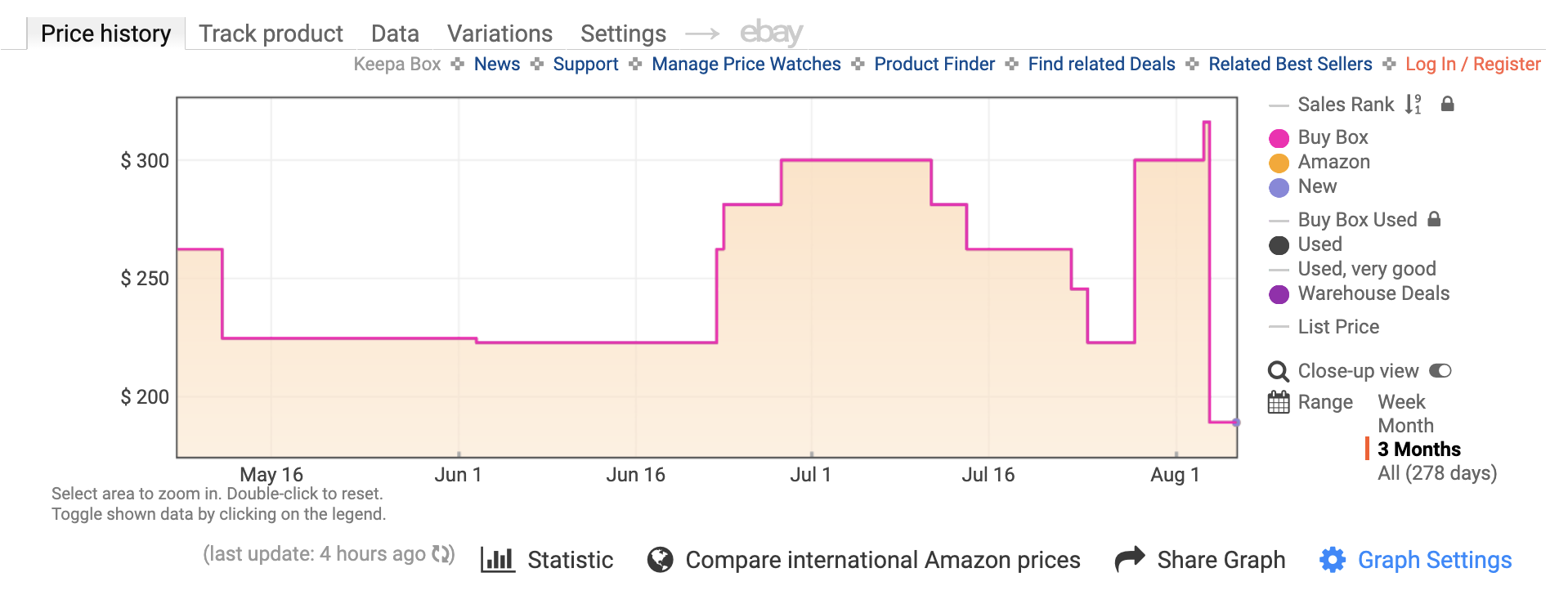Select the Week range option
This screenshot has height=595, width=1568.
1401,402
